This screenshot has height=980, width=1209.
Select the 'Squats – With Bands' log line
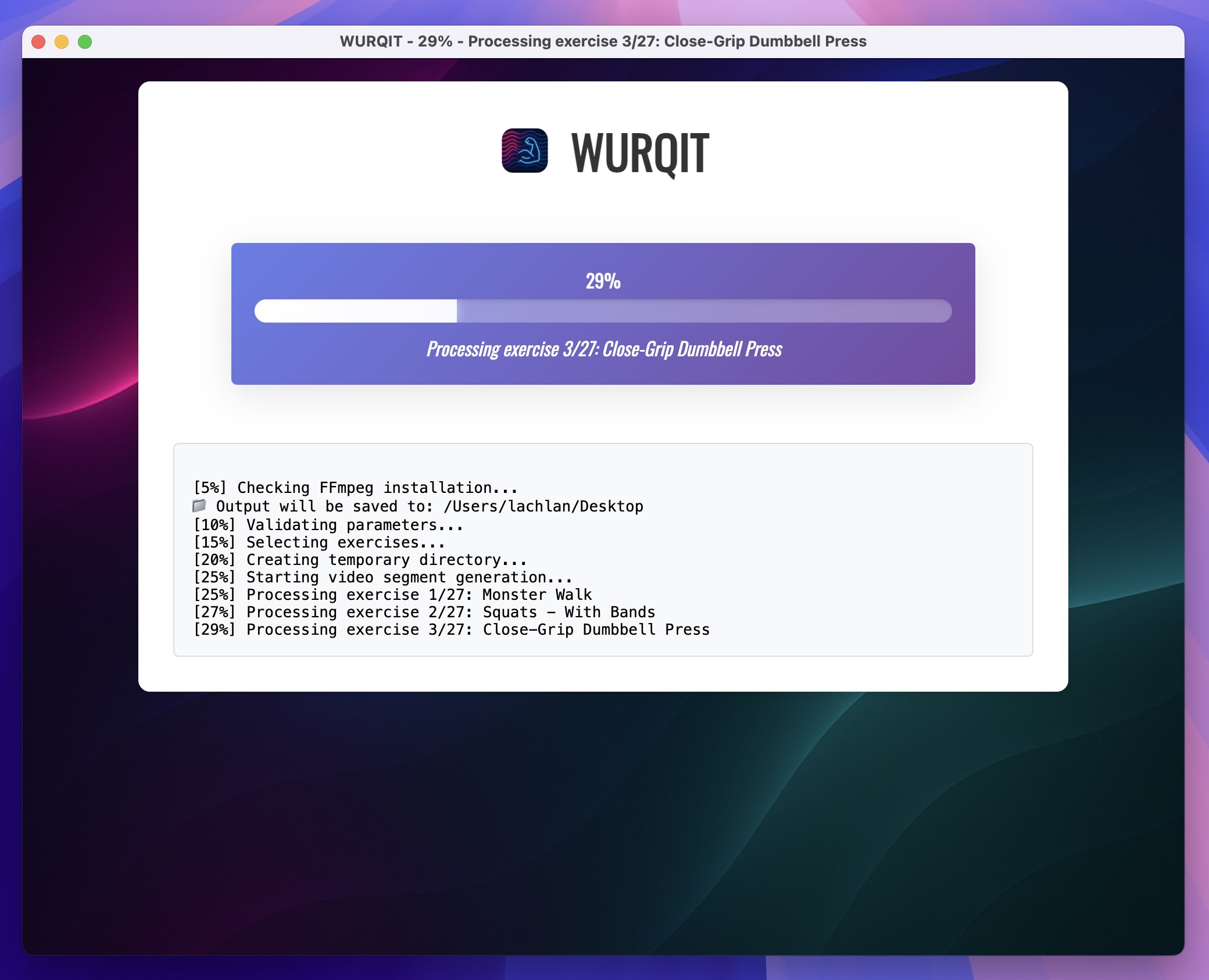[x=424, y=612]
